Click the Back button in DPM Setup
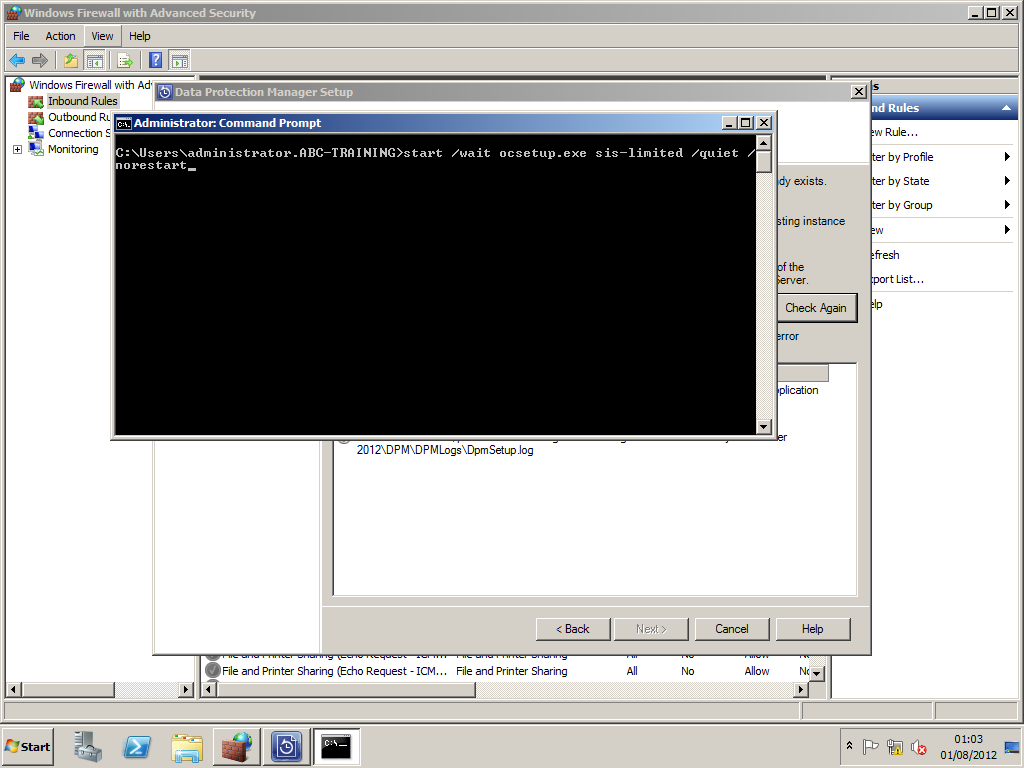Image resolution: width=1024 pixels, height=768 pixels. [x=573, y=629]
